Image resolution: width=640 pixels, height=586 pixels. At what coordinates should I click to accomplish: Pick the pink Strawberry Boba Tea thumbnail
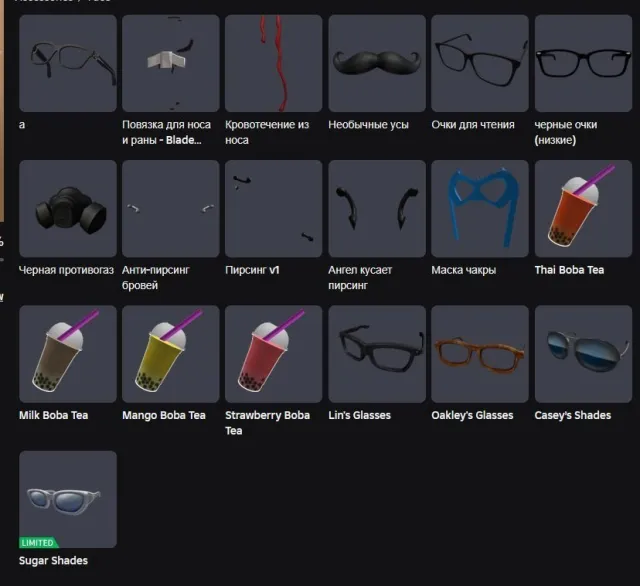click(273, 354)
